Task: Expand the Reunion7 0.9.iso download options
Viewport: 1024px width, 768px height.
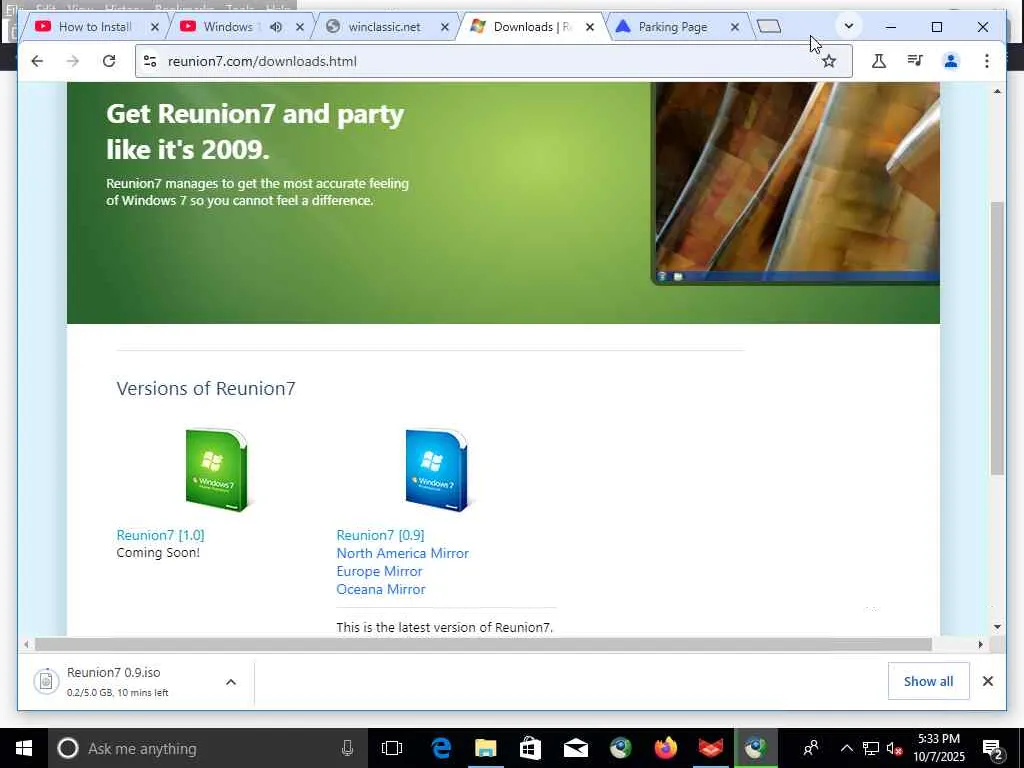Action: [231, 682]
